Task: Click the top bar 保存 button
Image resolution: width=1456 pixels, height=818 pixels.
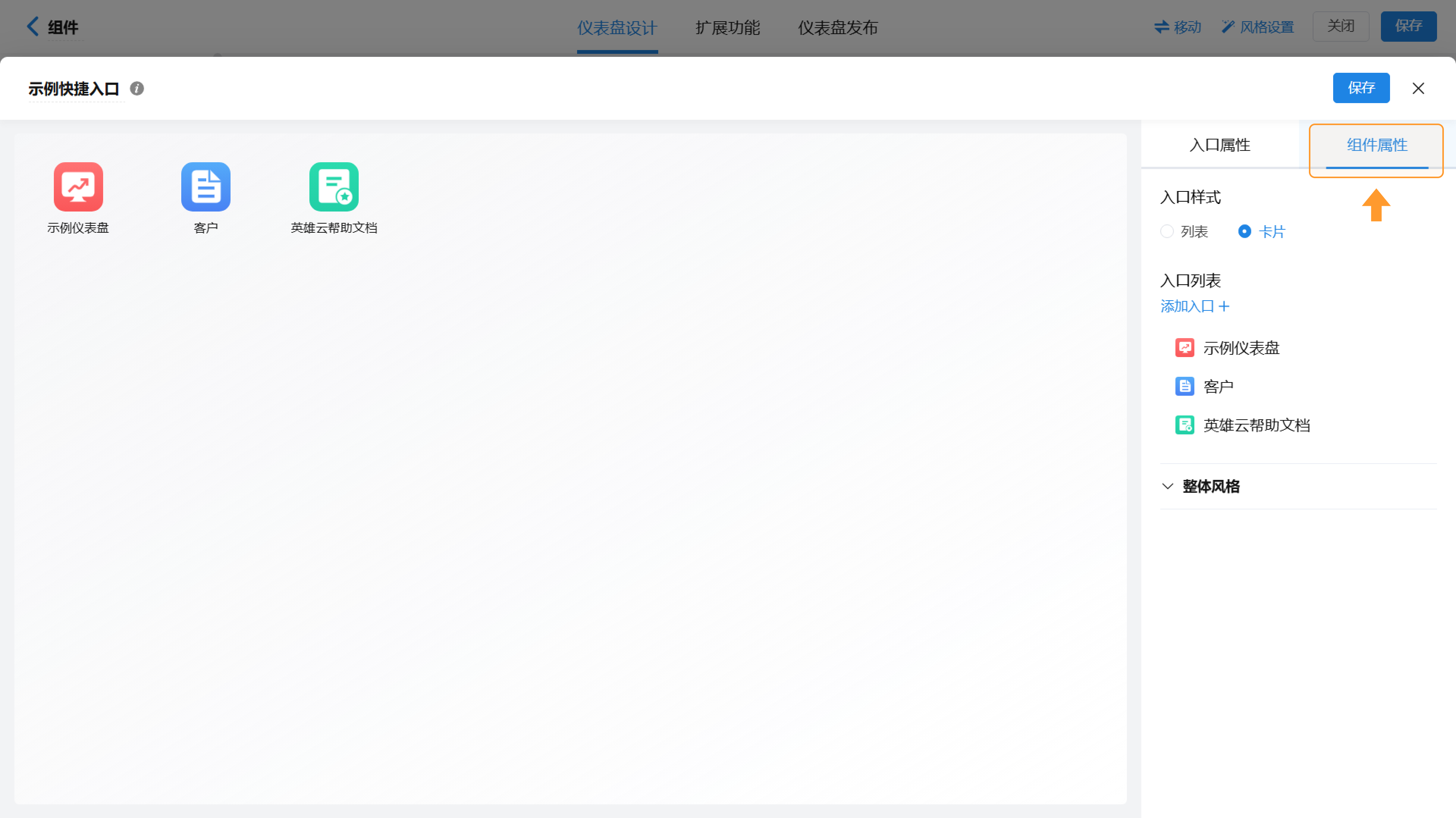Action: click(x=1409, y=26)
